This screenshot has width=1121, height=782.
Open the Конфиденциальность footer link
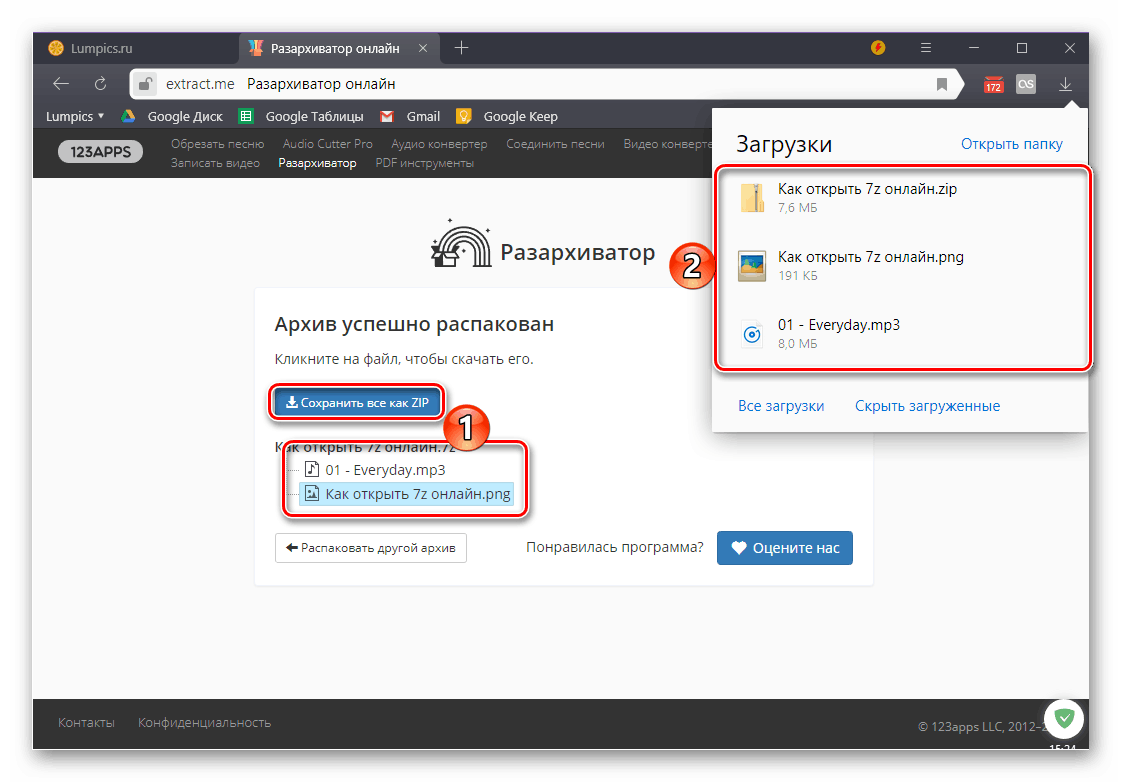coord(204,723)
